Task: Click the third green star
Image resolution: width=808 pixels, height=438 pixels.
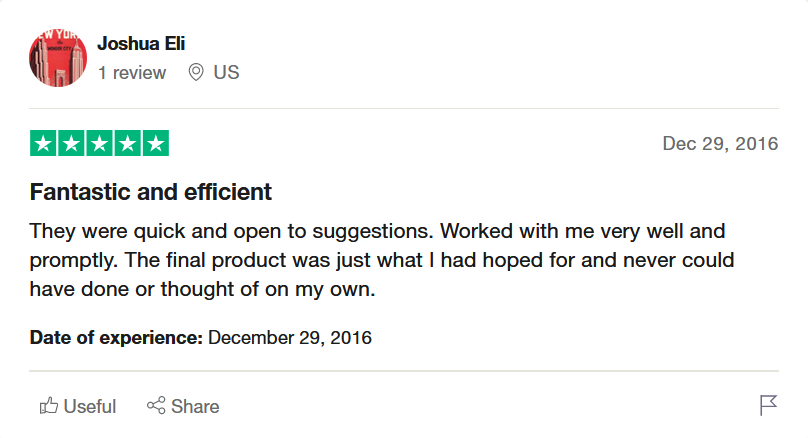Action: (99, 143)
